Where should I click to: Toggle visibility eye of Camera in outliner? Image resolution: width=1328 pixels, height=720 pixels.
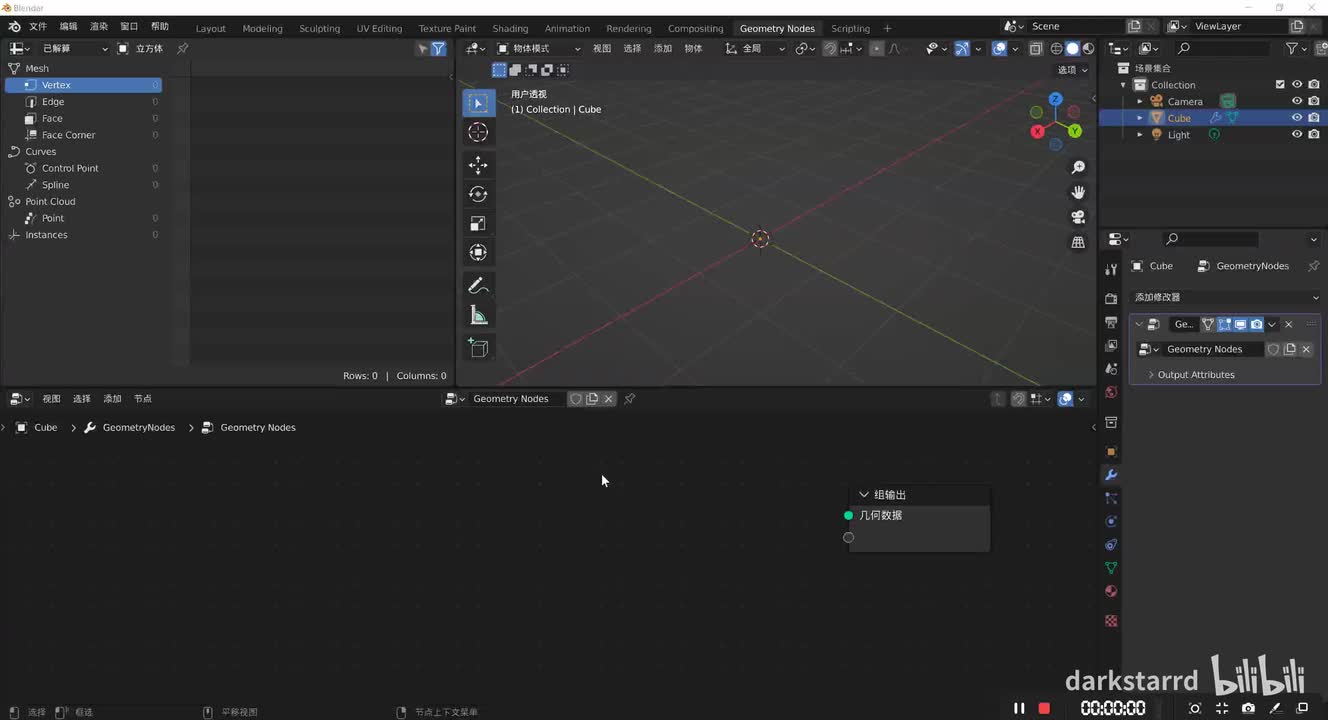pos(1297,101)
